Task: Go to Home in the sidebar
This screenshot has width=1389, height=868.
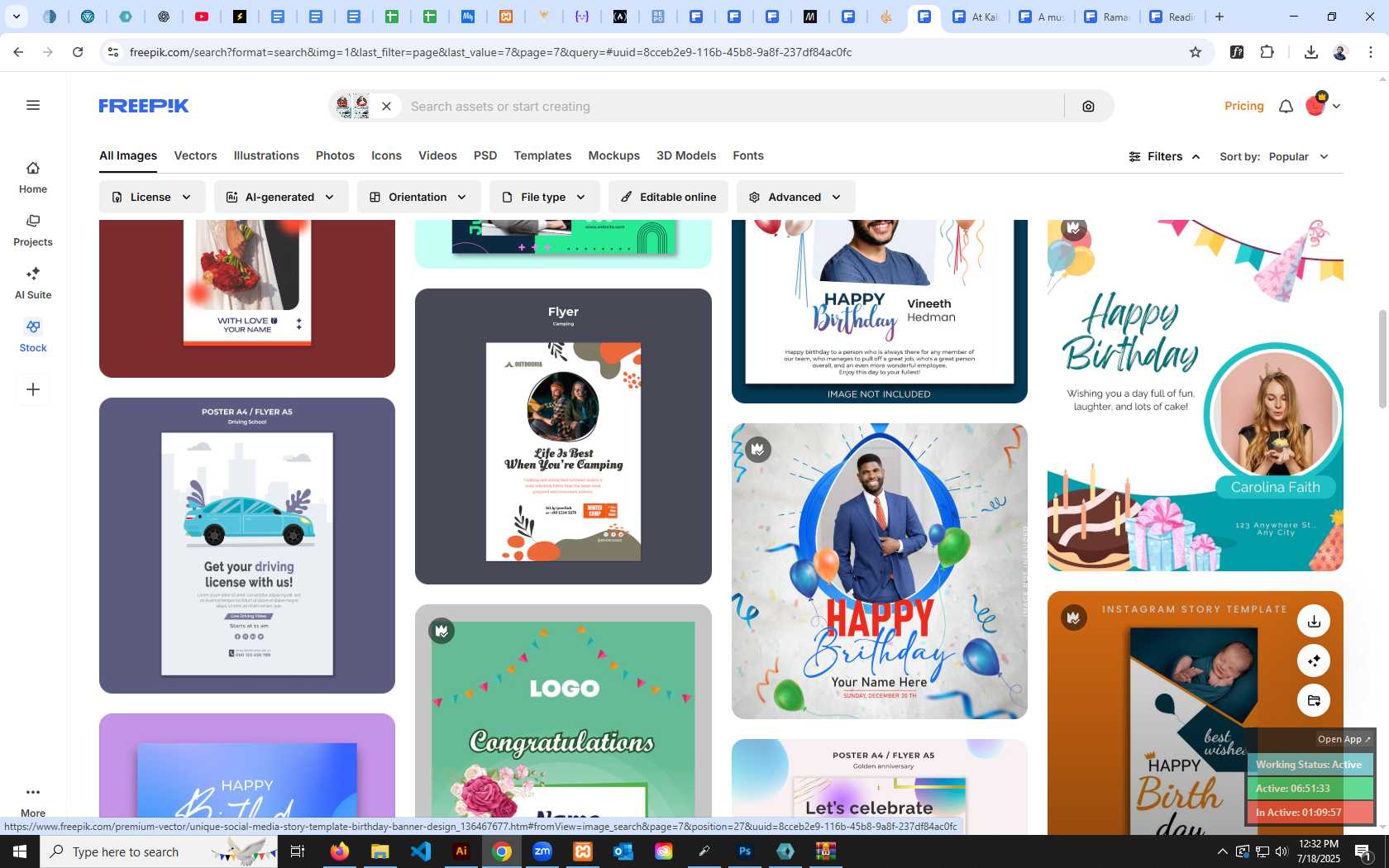Action: (x=33, y=178)
